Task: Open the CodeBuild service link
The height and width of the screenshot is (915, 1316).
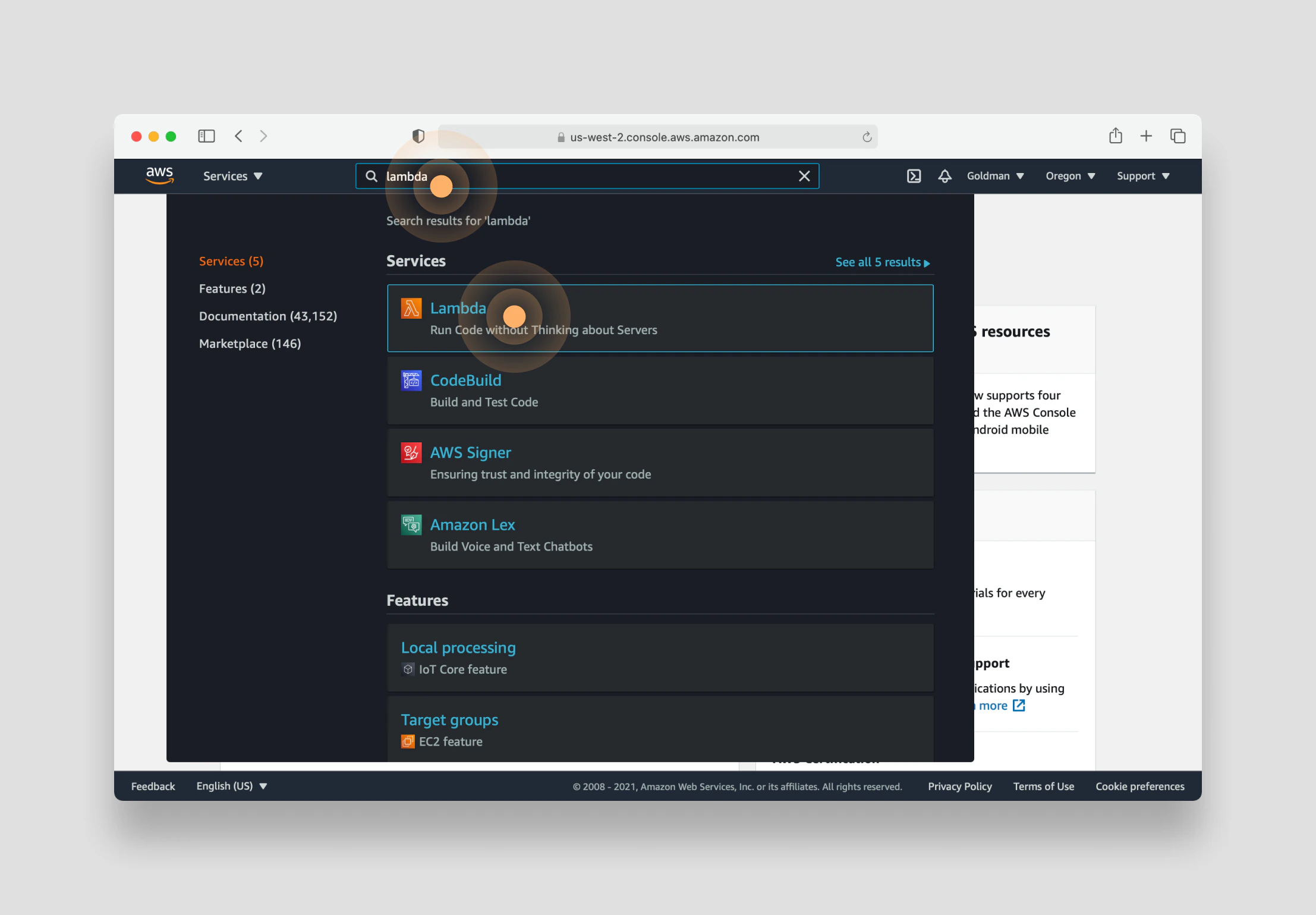Action: point(466,380)
